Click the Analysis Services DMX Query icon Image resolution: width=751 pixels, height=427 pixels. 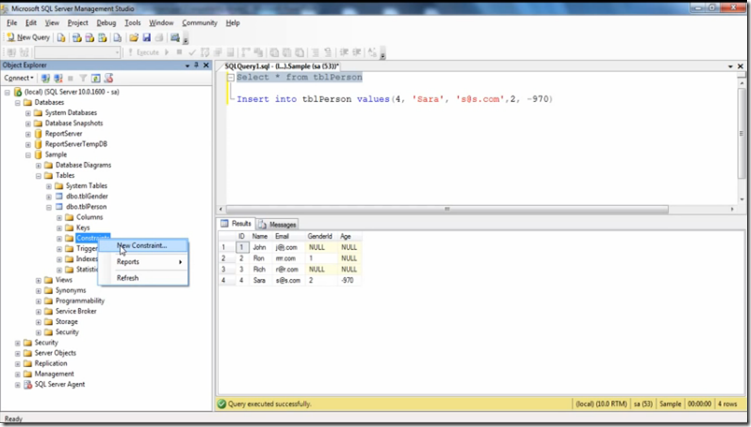(x=90, y=37)
